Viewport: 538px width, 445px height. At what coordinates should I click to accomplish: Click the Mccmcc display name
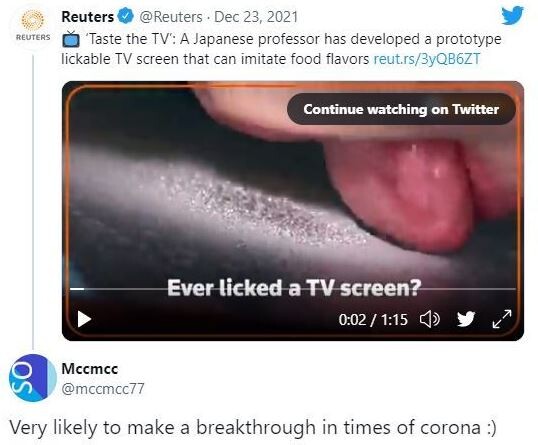pos(90,369)
